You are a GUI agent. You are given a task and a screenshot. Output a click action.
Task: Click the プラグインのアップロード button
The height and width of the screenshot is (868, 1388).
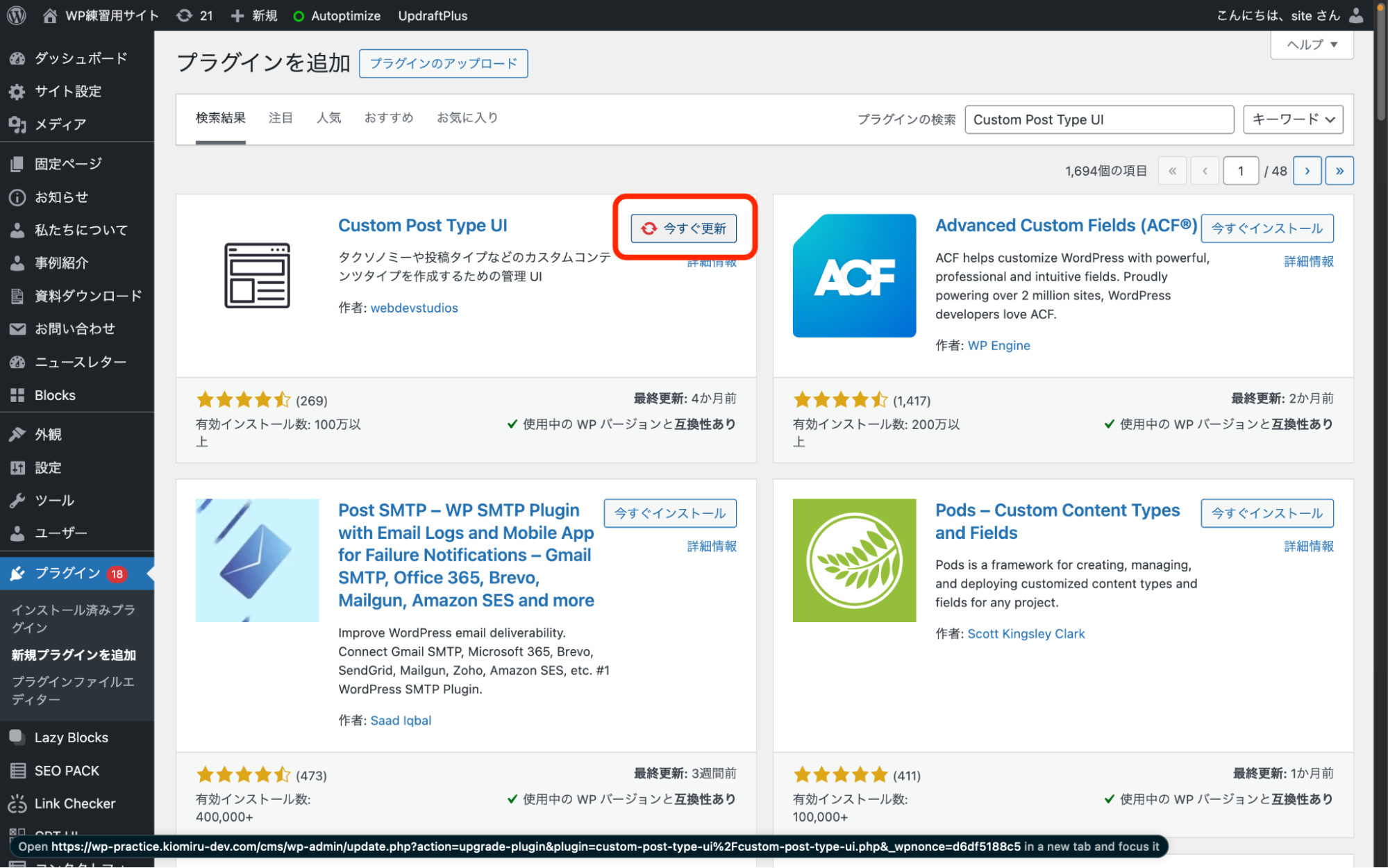click(x=443, y=63)
